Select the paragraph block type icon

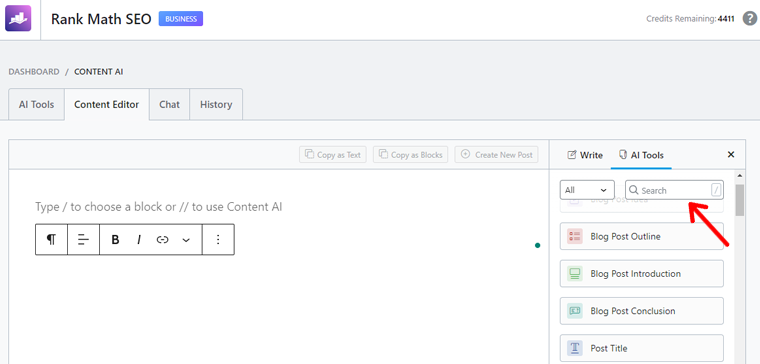click(51, 239)
